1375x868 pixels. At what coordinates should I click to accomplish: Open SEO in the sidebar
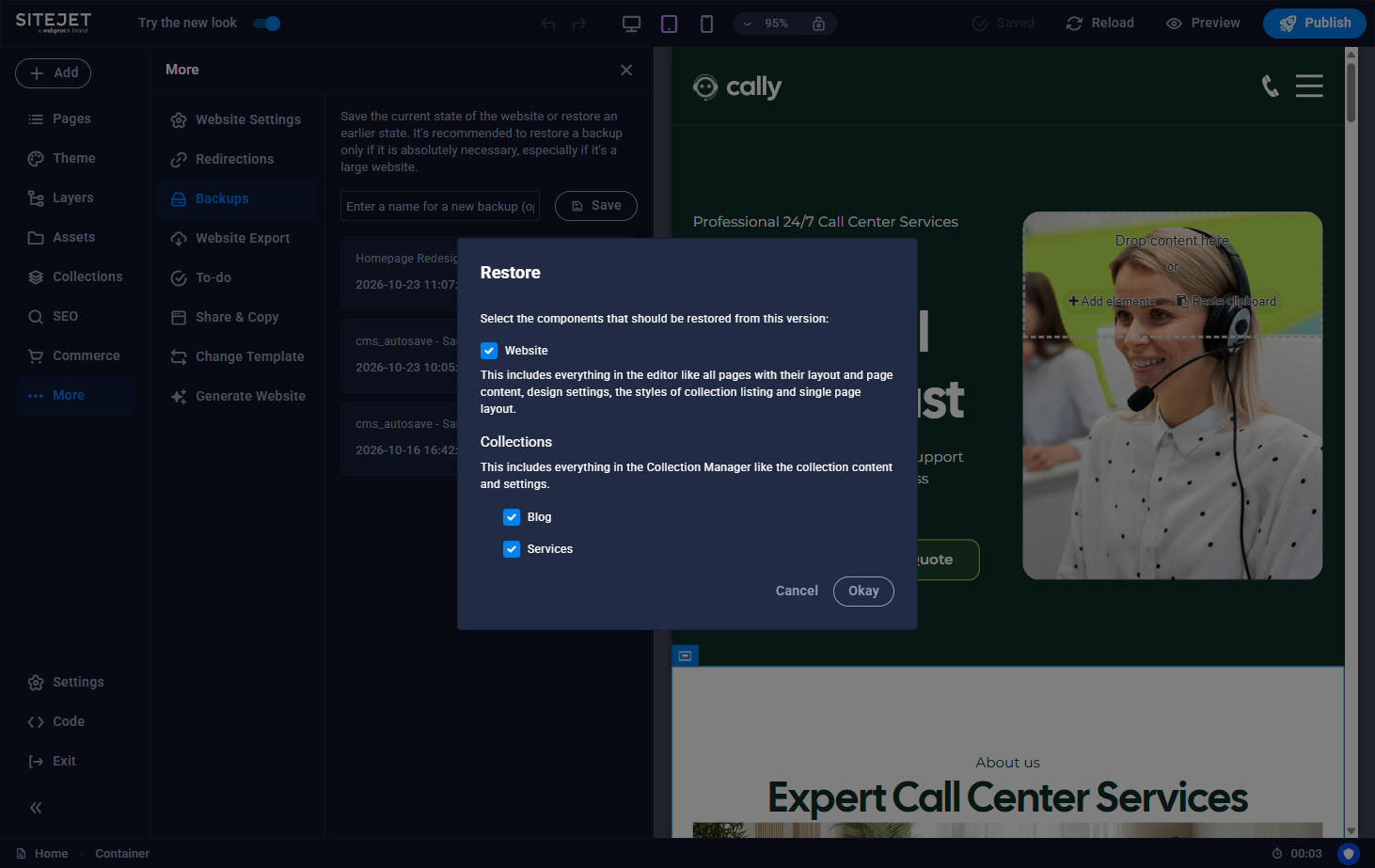tap(74, 317)
